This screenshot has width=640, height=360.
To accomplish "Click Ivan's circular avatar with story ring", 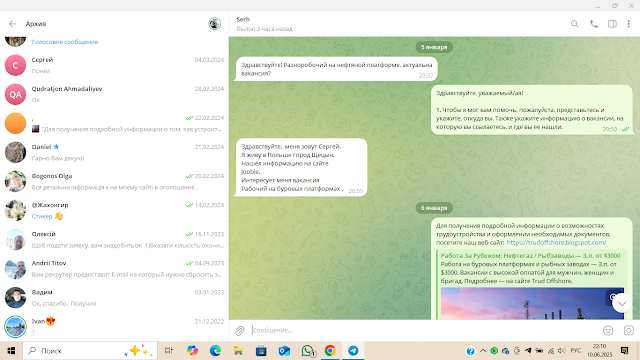I will 15,327.
